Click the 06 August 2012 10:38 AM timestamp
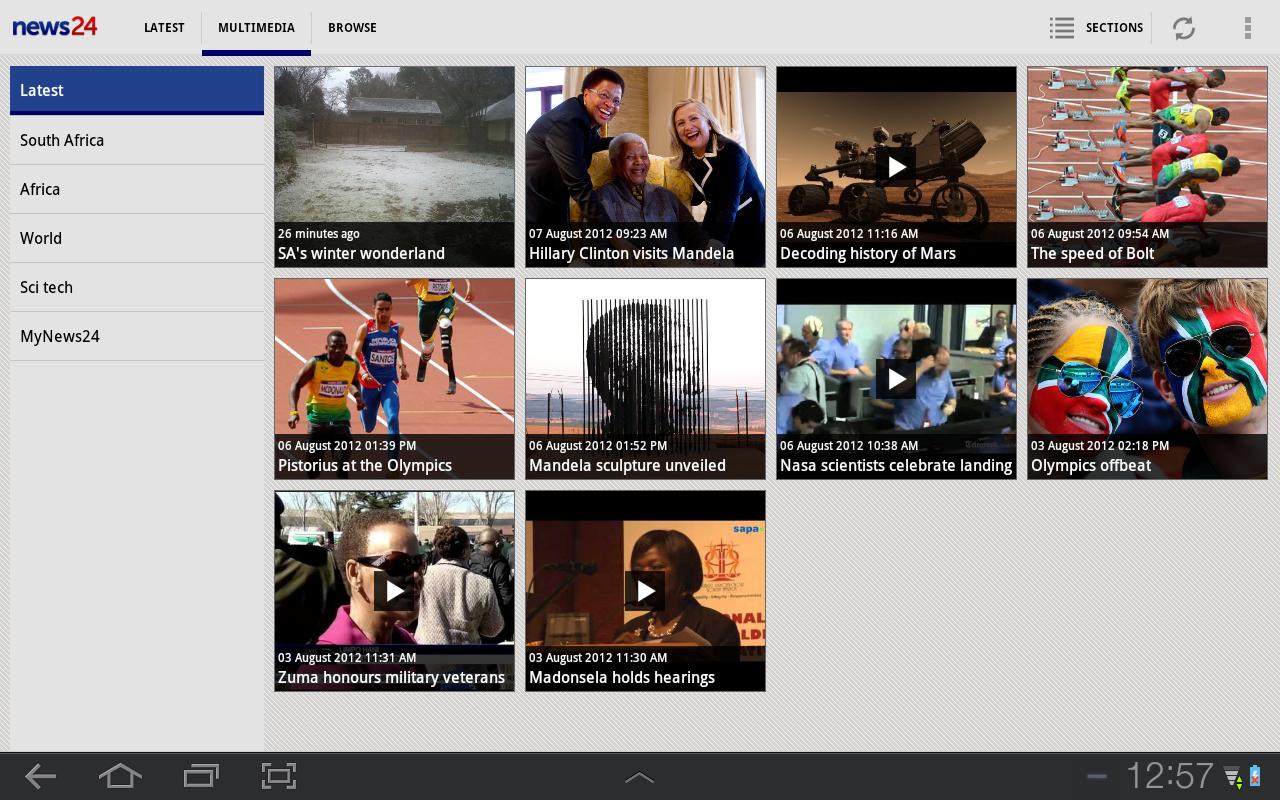Screen dimensions: 1280x800 (x=849, y=446)
